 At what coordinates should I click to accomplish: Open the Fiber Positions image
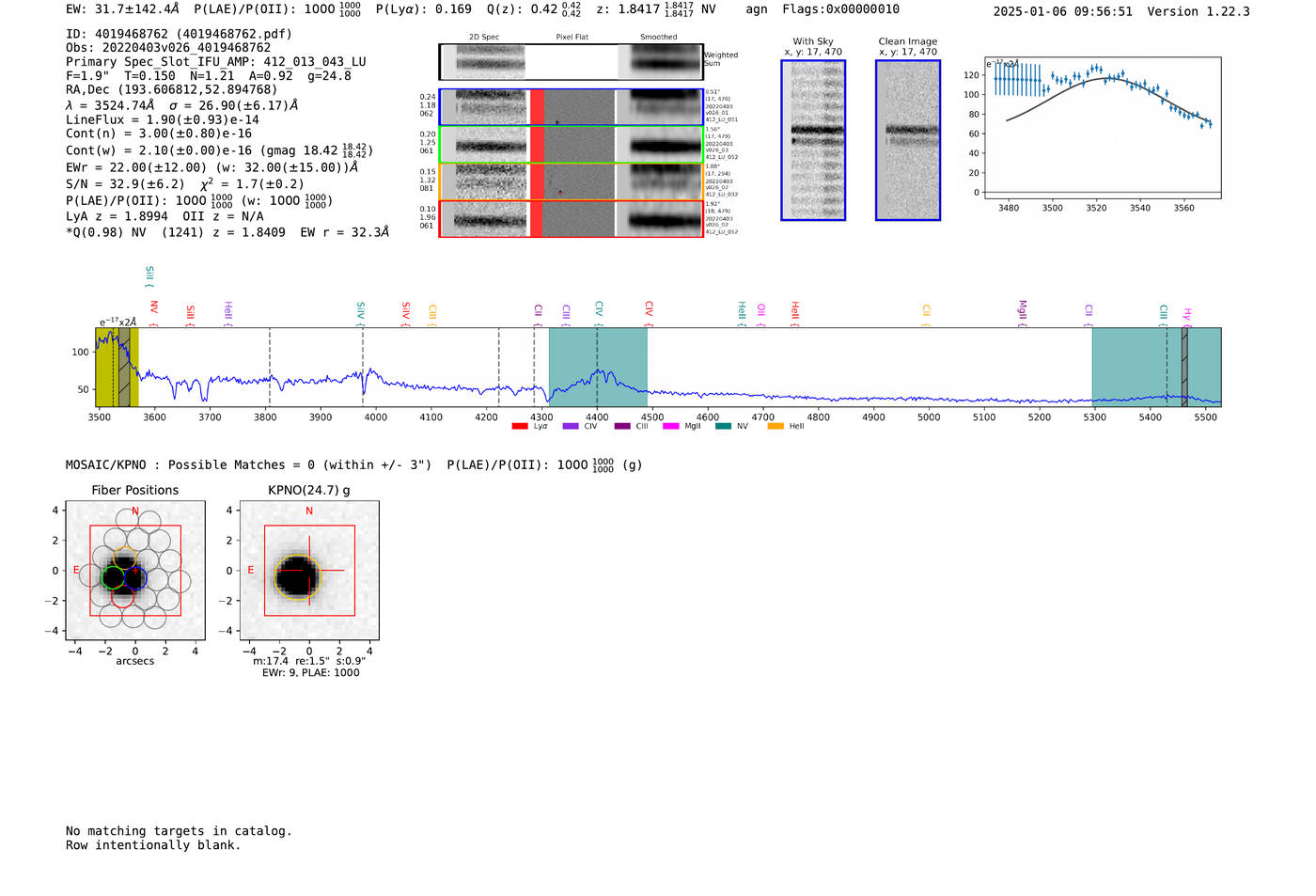click(135, 571)
